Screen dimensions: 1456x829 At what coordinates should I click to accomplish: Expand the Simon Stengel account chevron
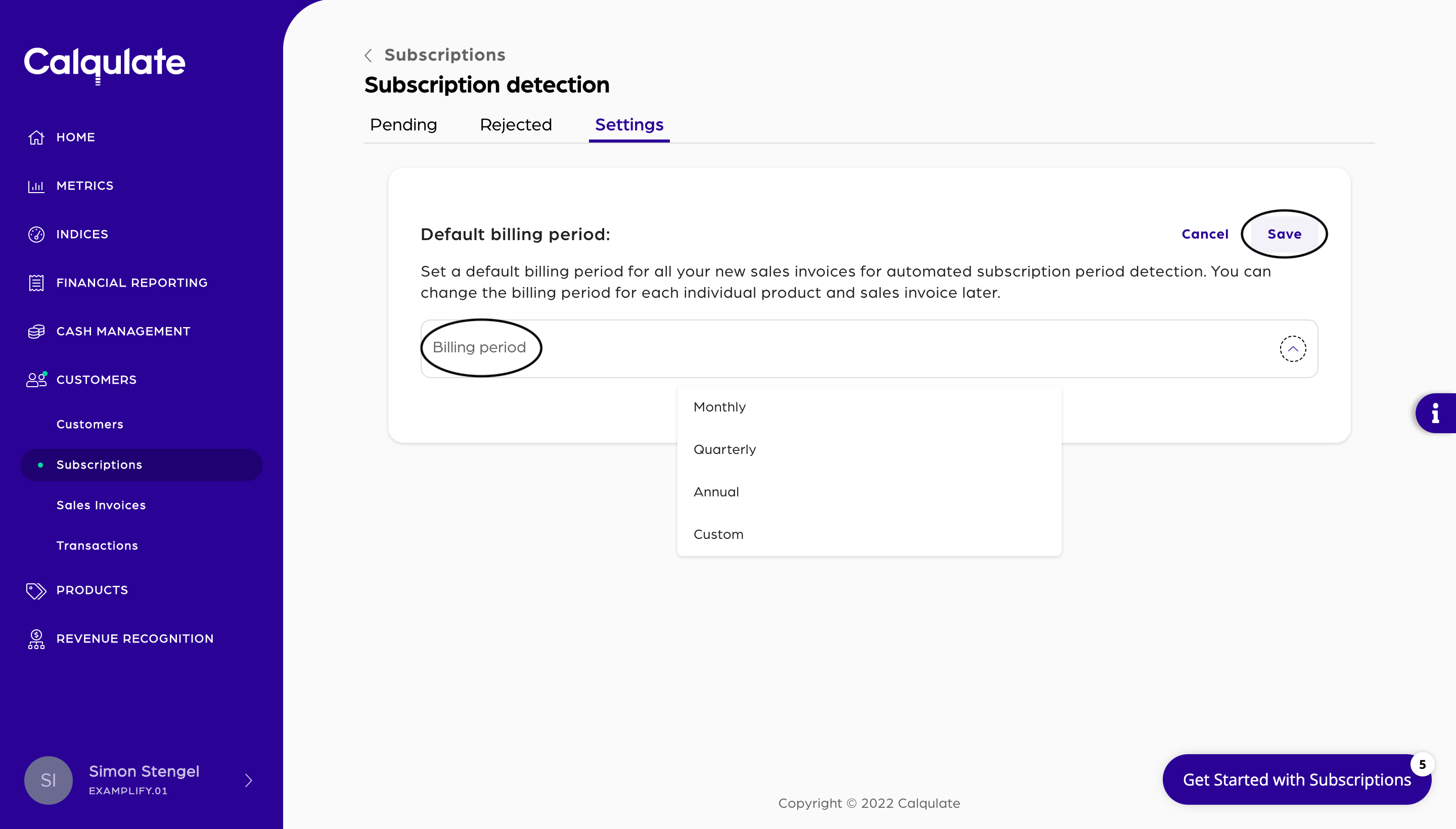(248, 780)
